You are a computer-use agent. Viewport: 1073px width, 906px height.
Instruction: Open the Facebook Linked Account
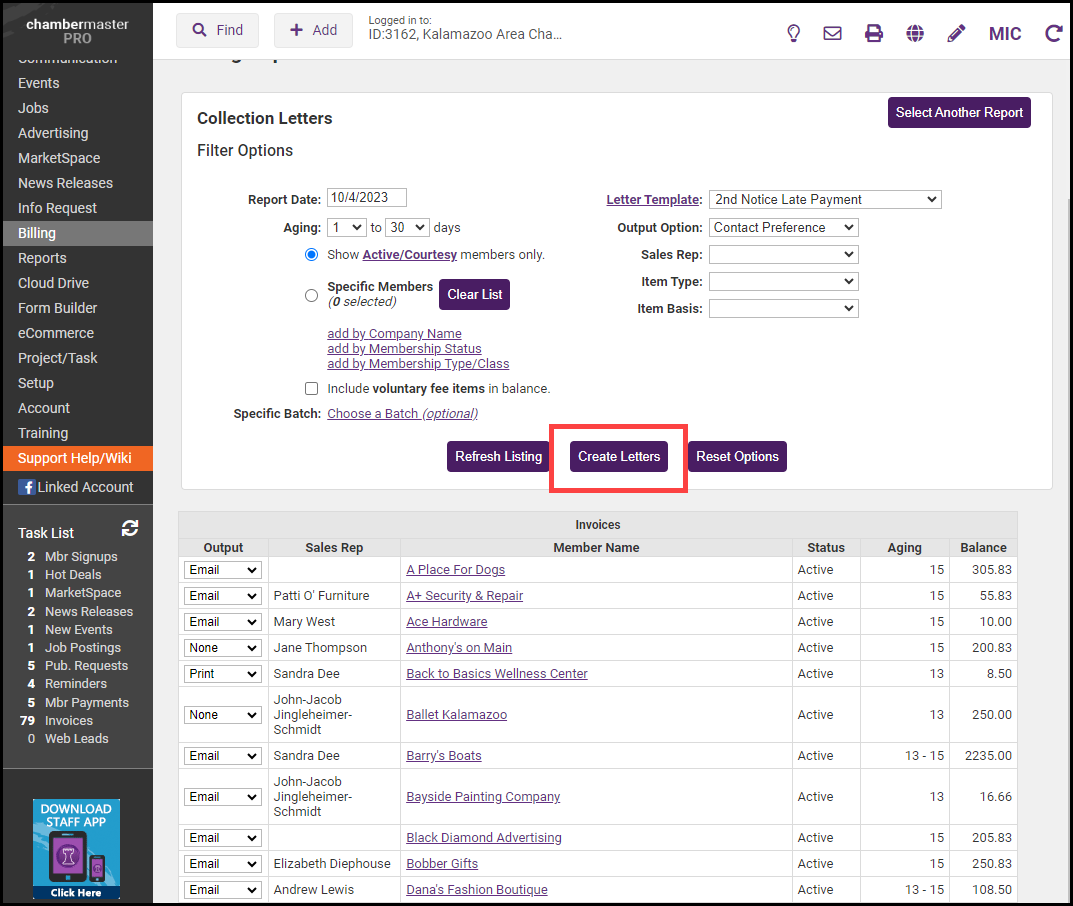[77, 487]
